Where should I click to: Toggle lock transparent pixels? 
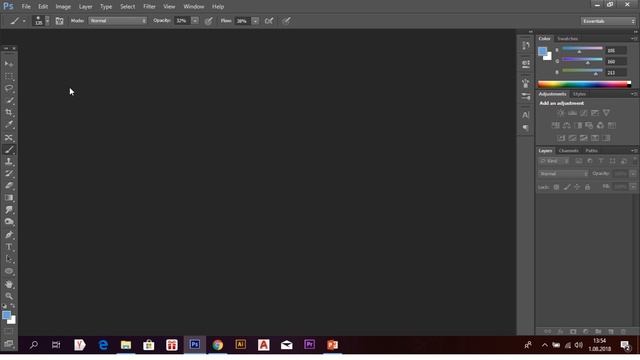coord(556,187)
